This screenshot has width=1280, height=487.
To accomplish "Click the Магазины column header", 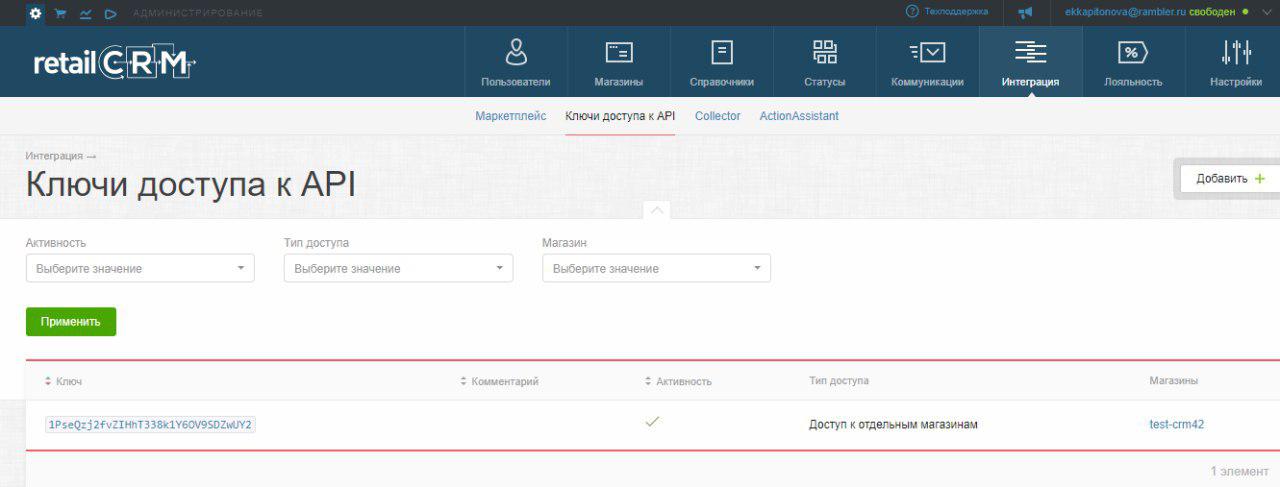I will coord(1174,381).
